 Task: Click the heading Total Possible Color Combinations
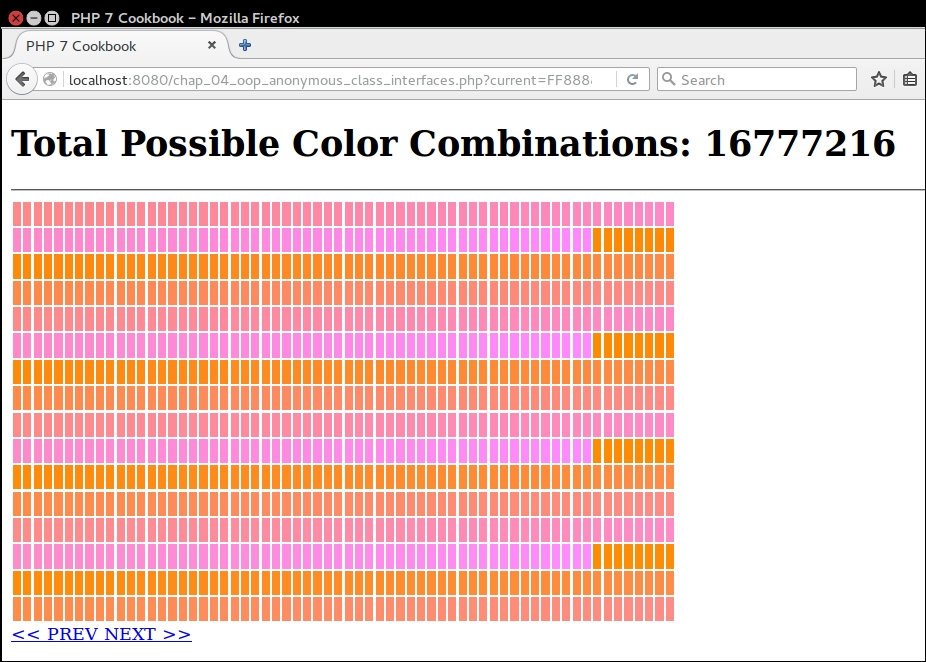453,144
